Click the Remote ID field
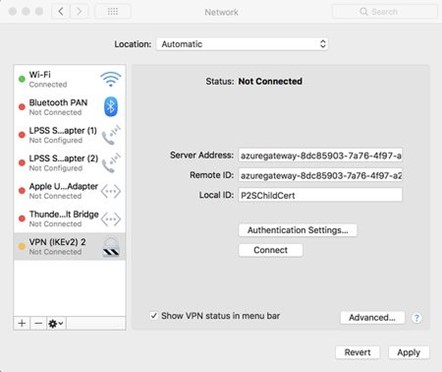The height and width of the screenshot is (372, 442). coord(320,175)
